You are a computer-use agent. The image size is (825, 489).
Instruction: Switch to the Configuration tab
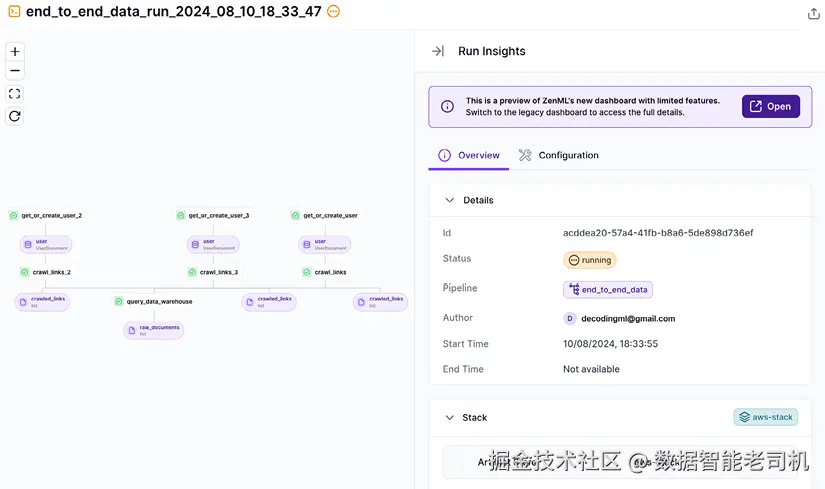[558, 155]
